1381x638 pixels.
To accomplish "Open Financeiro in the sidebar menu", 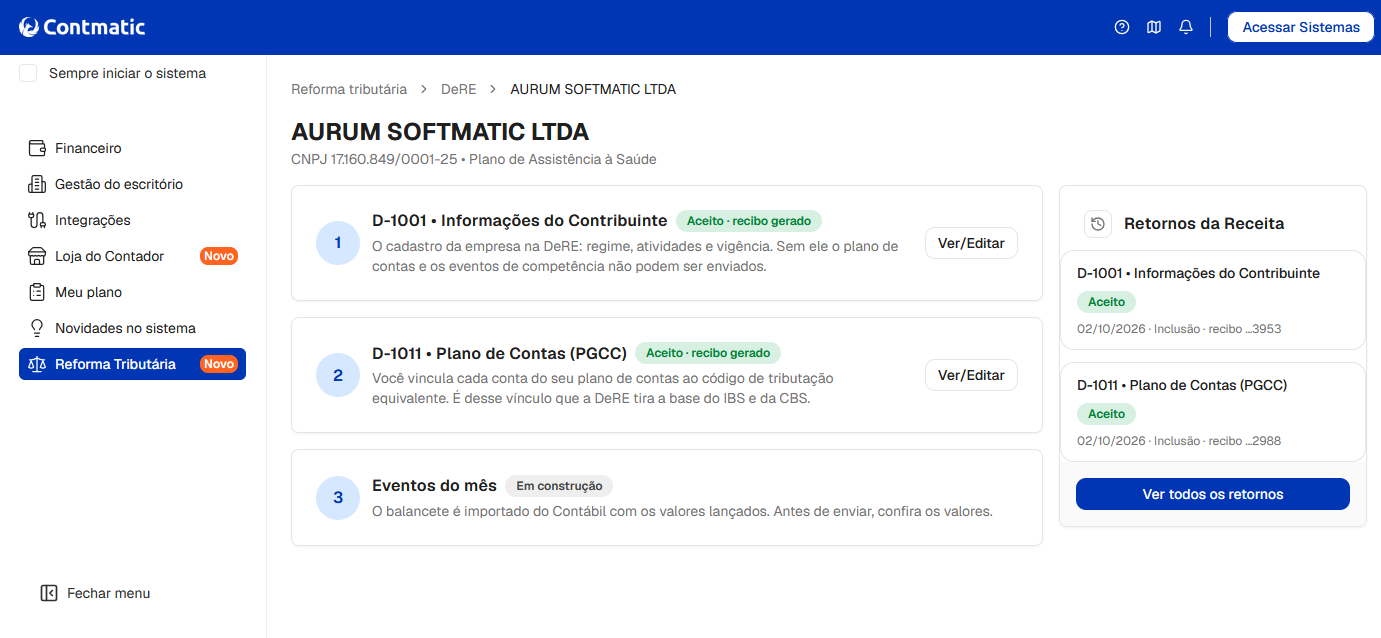I will click(x=132, y=148).
